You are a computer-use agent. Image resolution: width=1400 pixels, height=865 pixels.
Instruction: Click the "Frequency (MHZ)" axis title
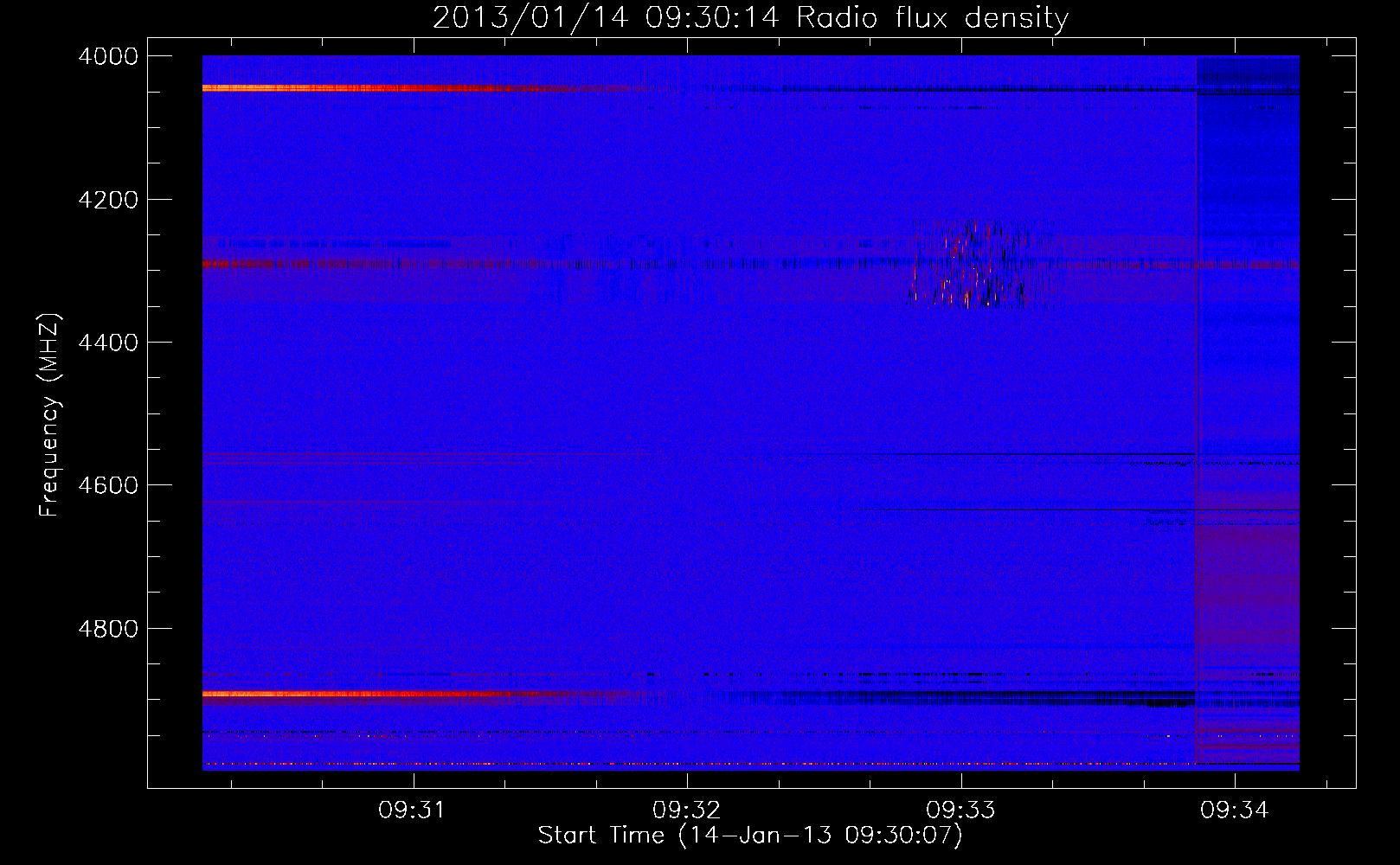tap(49, 415)
